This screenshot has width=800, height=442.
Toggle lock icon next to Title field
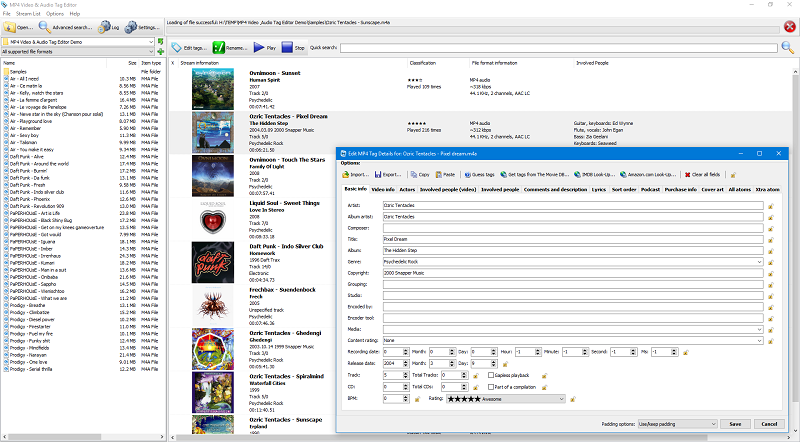click(770, 240)
